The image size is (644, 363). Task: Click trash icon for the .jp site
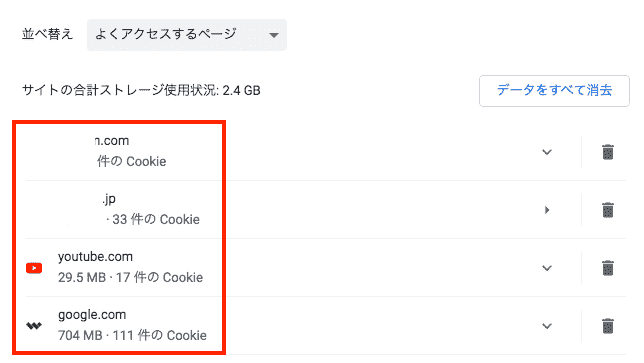607,210
